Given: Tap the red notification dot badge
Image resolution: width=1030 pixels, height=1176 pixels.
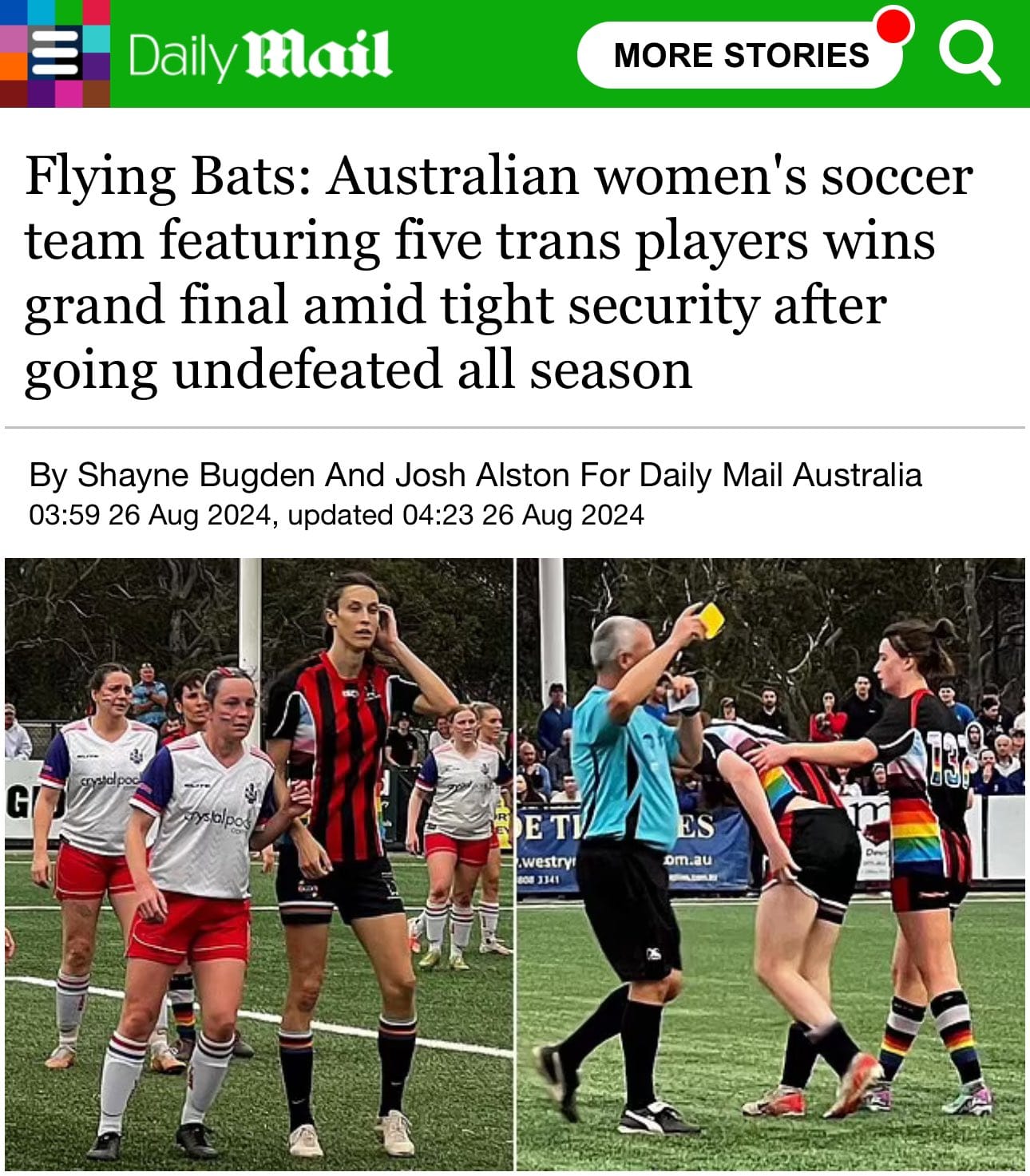Looking at the screenshot, I should click(894, 25).
